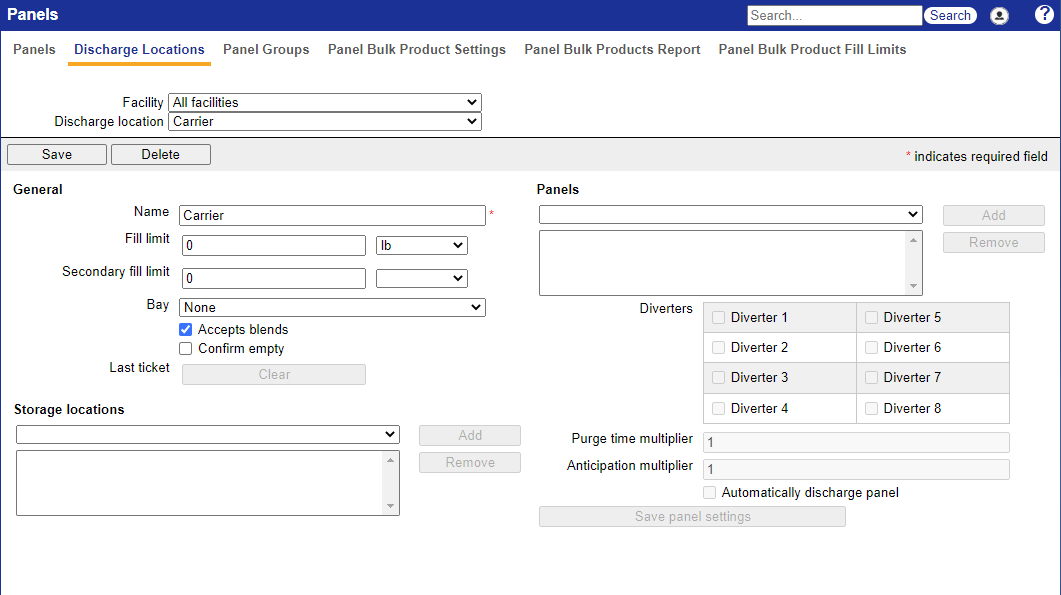Go to the Panels tab
This screenshot has width=1061, height=595.
click(x=34, y=50)
